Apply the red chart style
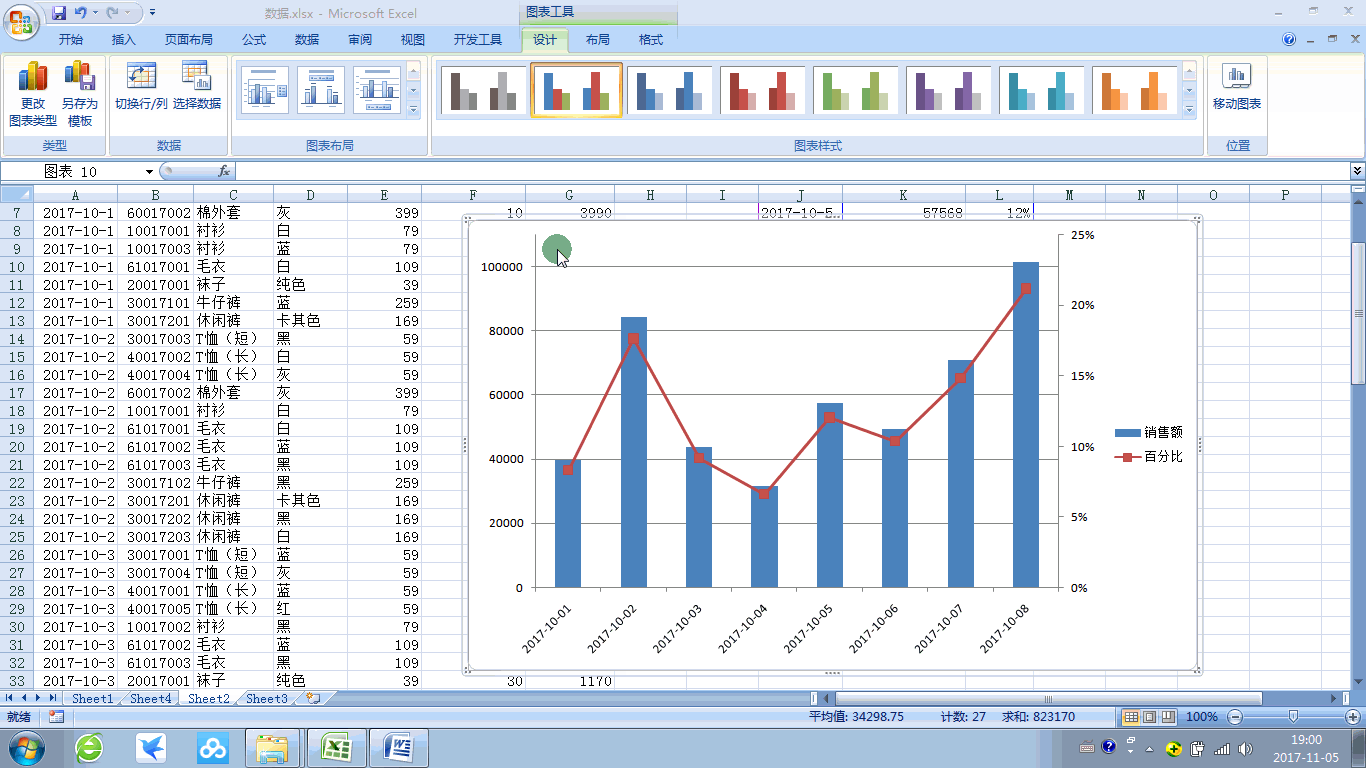Screen dimensions: 1366x768 [x=762, y=90]
